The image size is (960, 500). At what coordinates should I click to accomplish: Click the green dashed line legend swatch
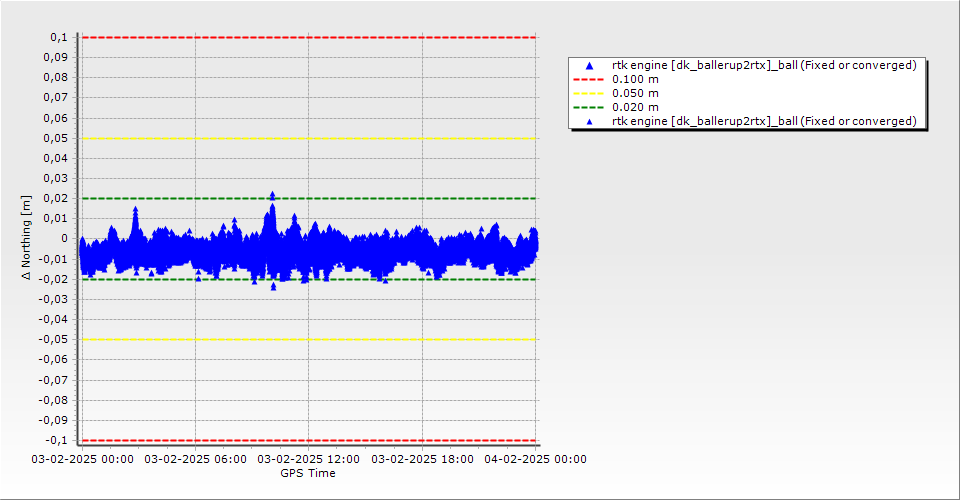tap(588, 108)
